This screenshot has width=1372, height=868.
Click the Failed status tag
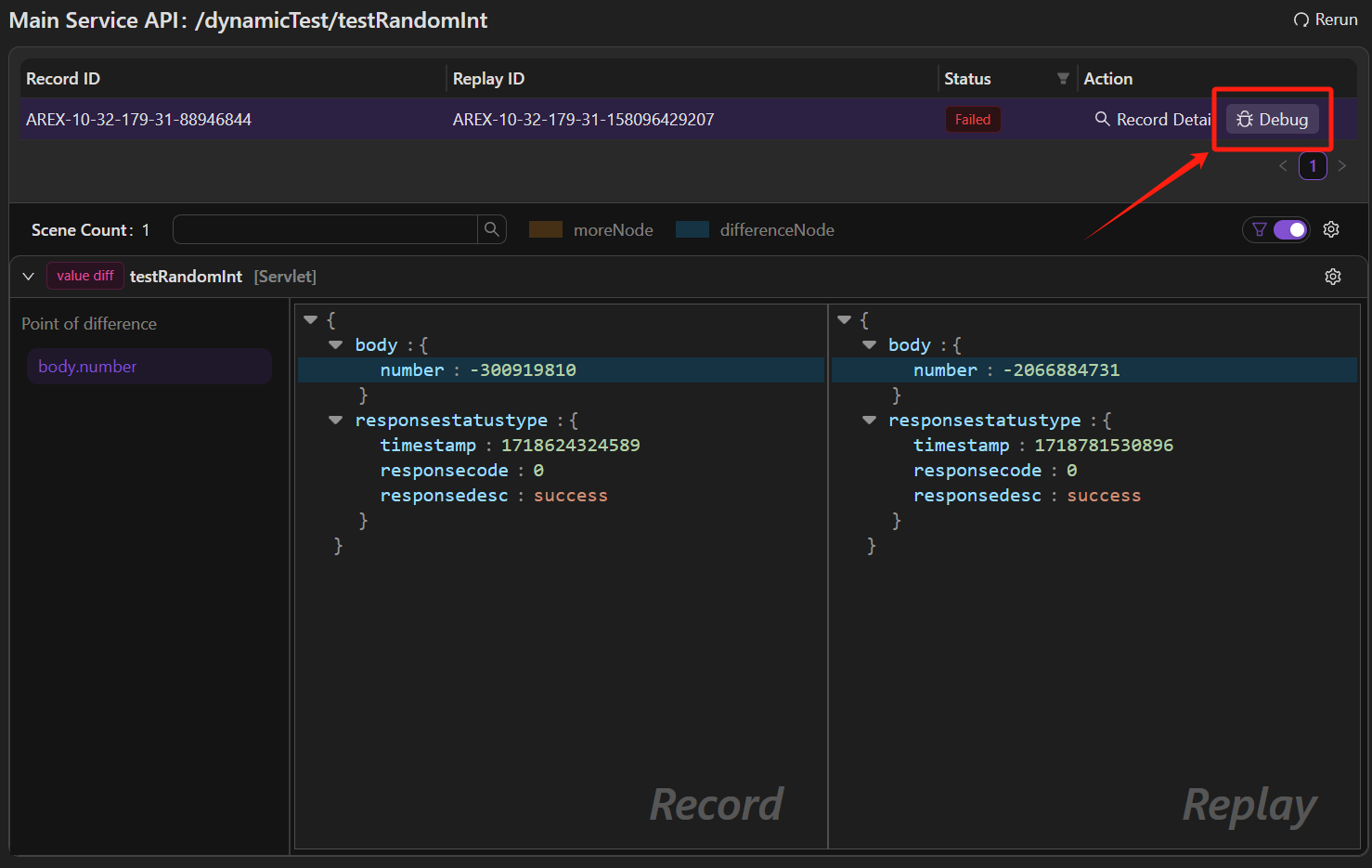coord(973,119)
